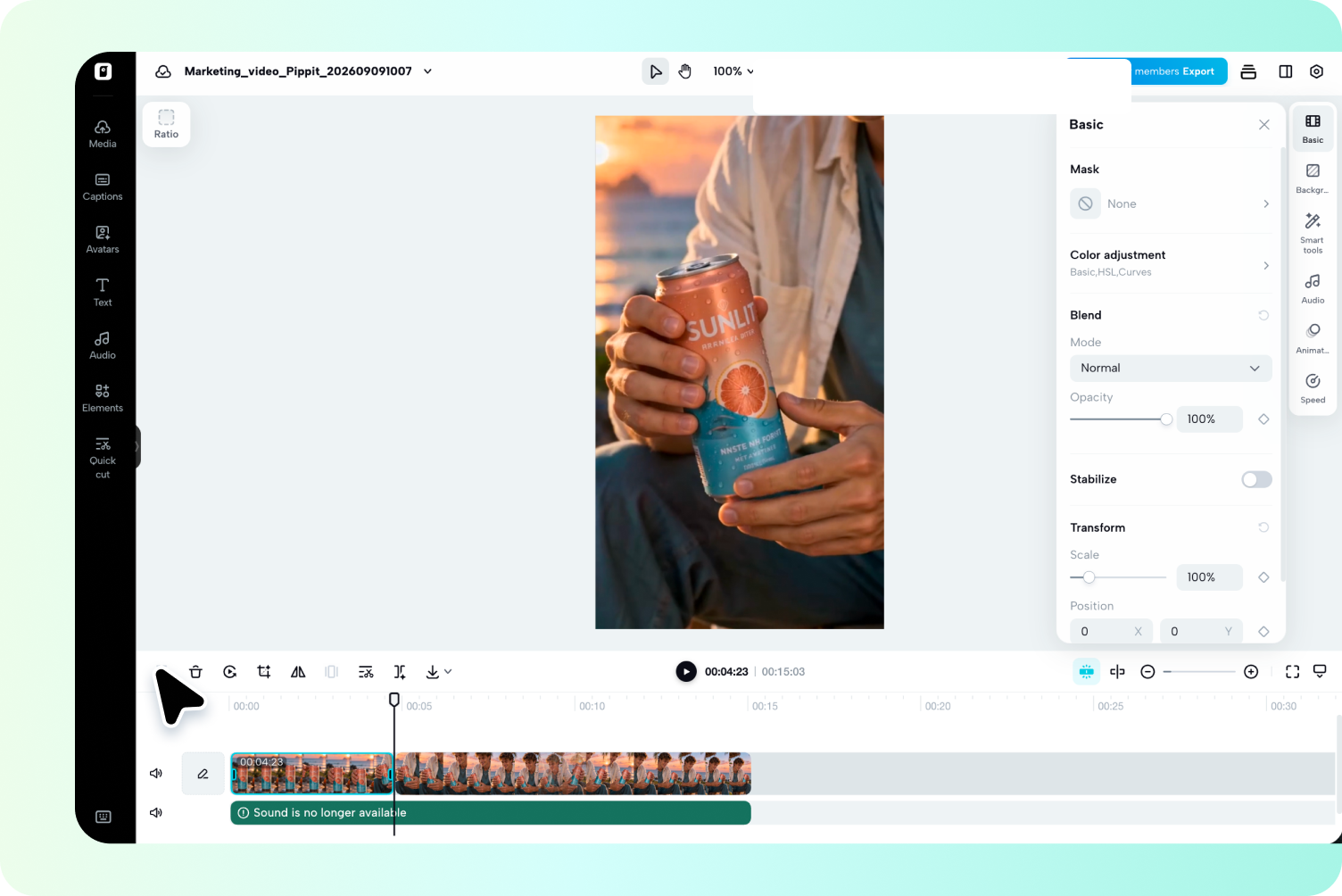Select the Text tool in the sidebar
Image resolution: width=1342 pixels, height=896 pixels.
click(103, 292)
